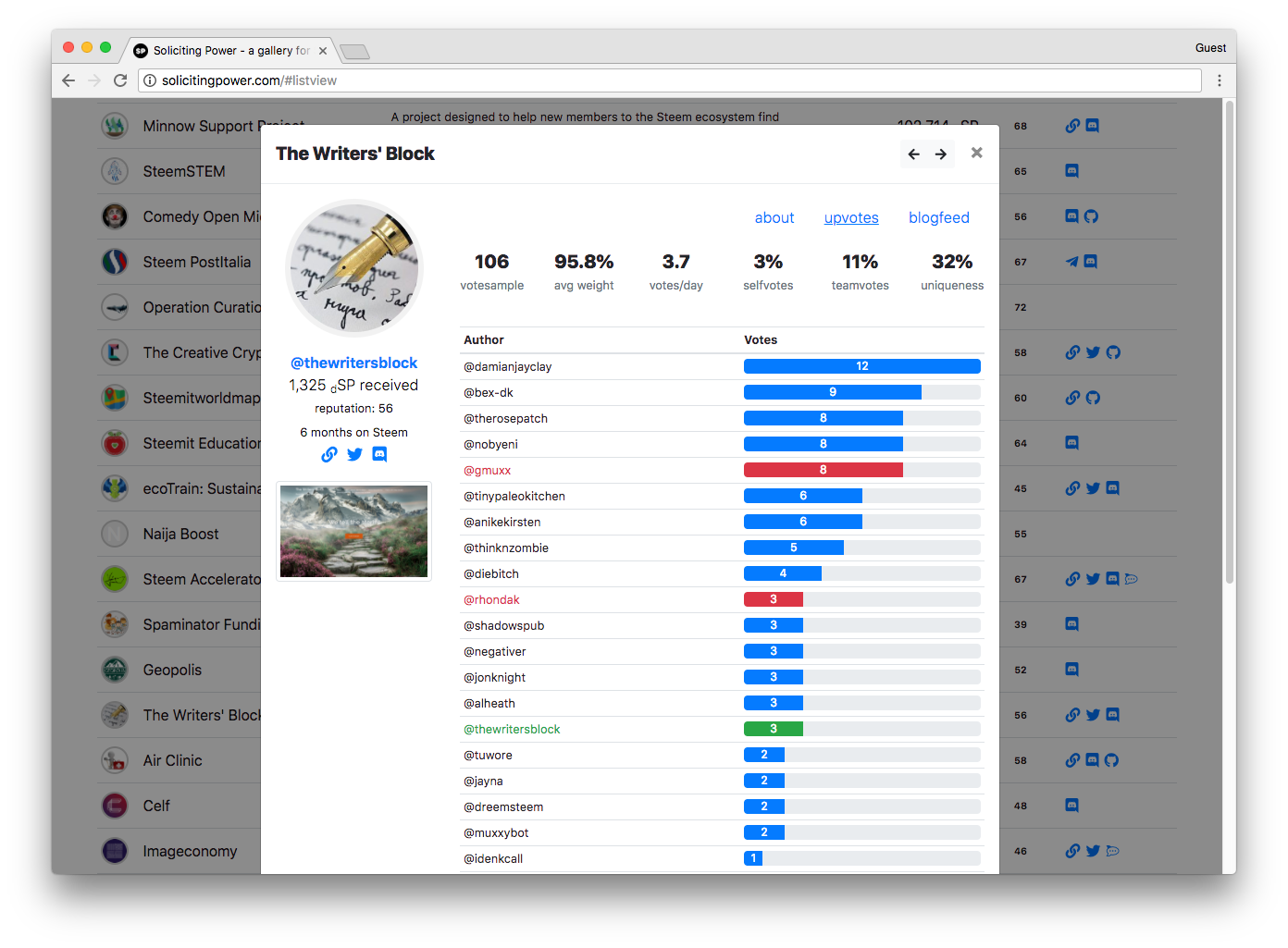Image resolution: width=1288 pixels, height=948 pixels.
Task: Open @gmuxx author link
Action: click(488, 471)
